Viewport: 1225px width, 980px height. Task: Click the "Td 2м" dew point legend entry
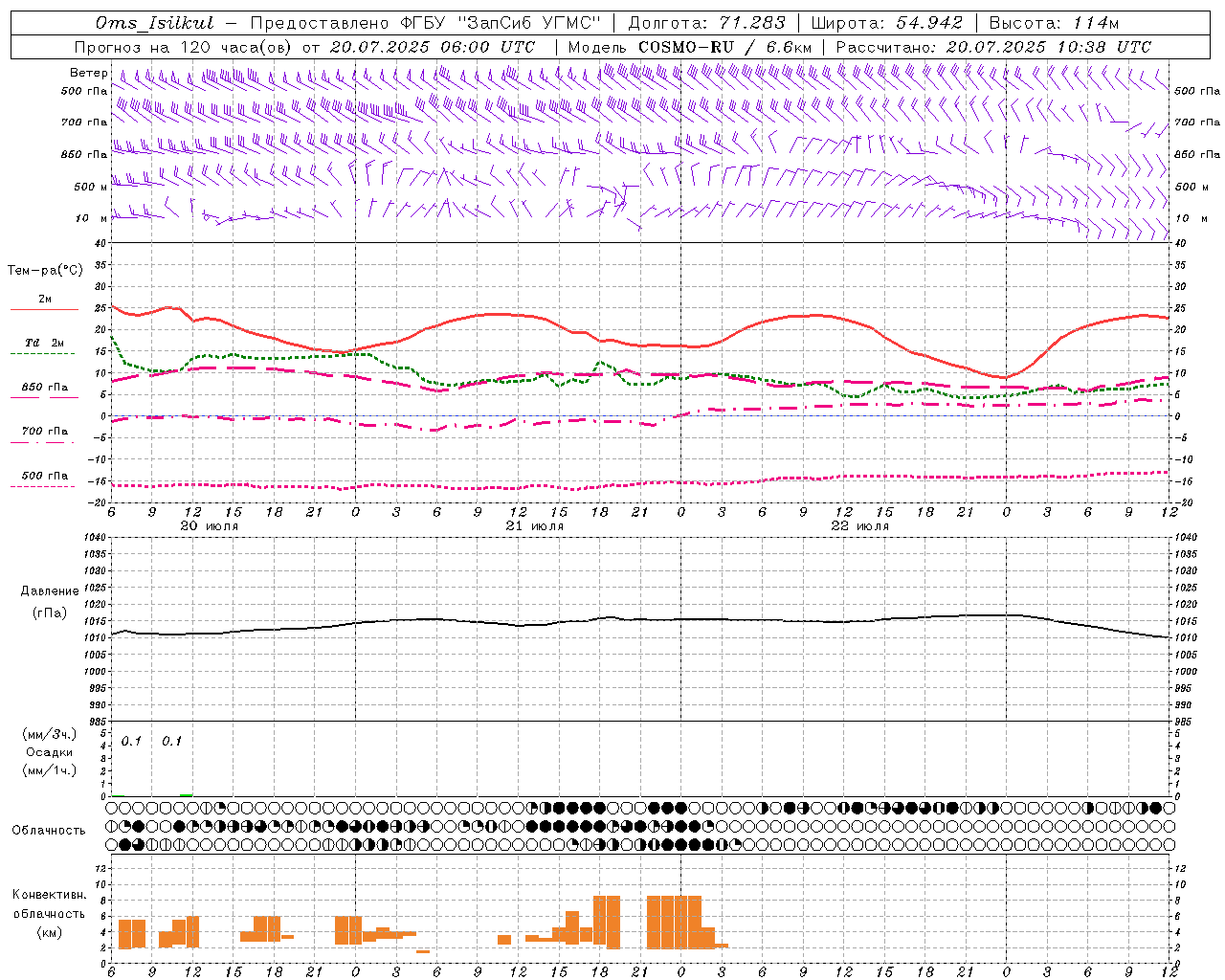[45, 343]
